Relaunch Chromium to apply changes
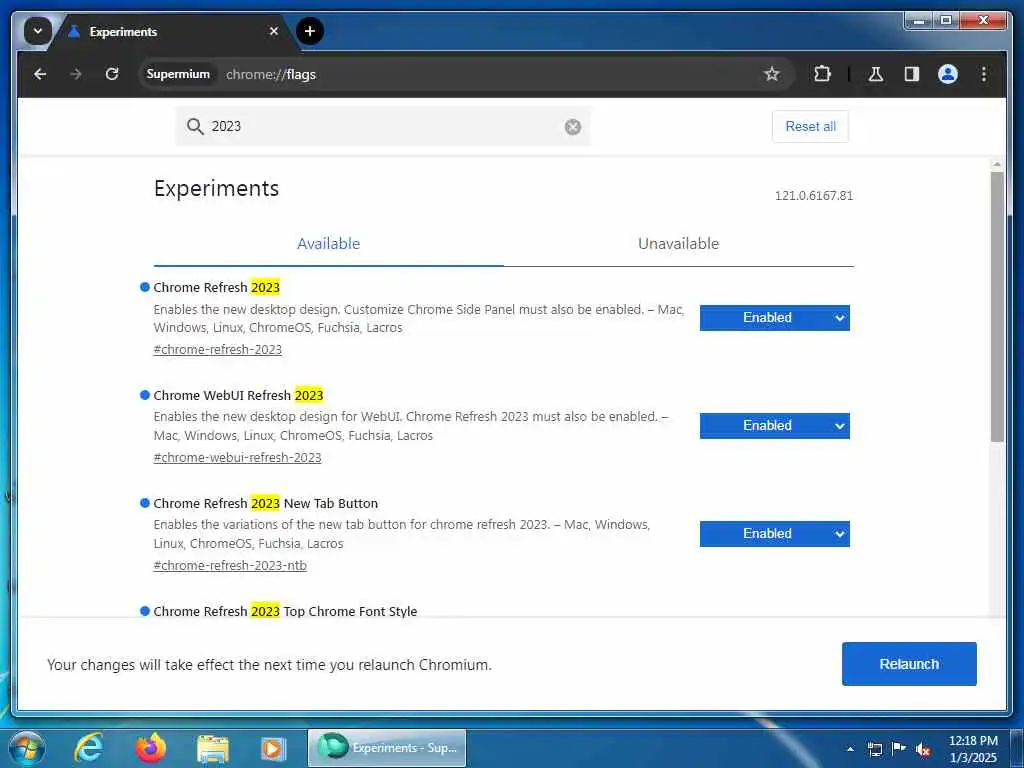The image size is (1024, 768). [909, 664]
